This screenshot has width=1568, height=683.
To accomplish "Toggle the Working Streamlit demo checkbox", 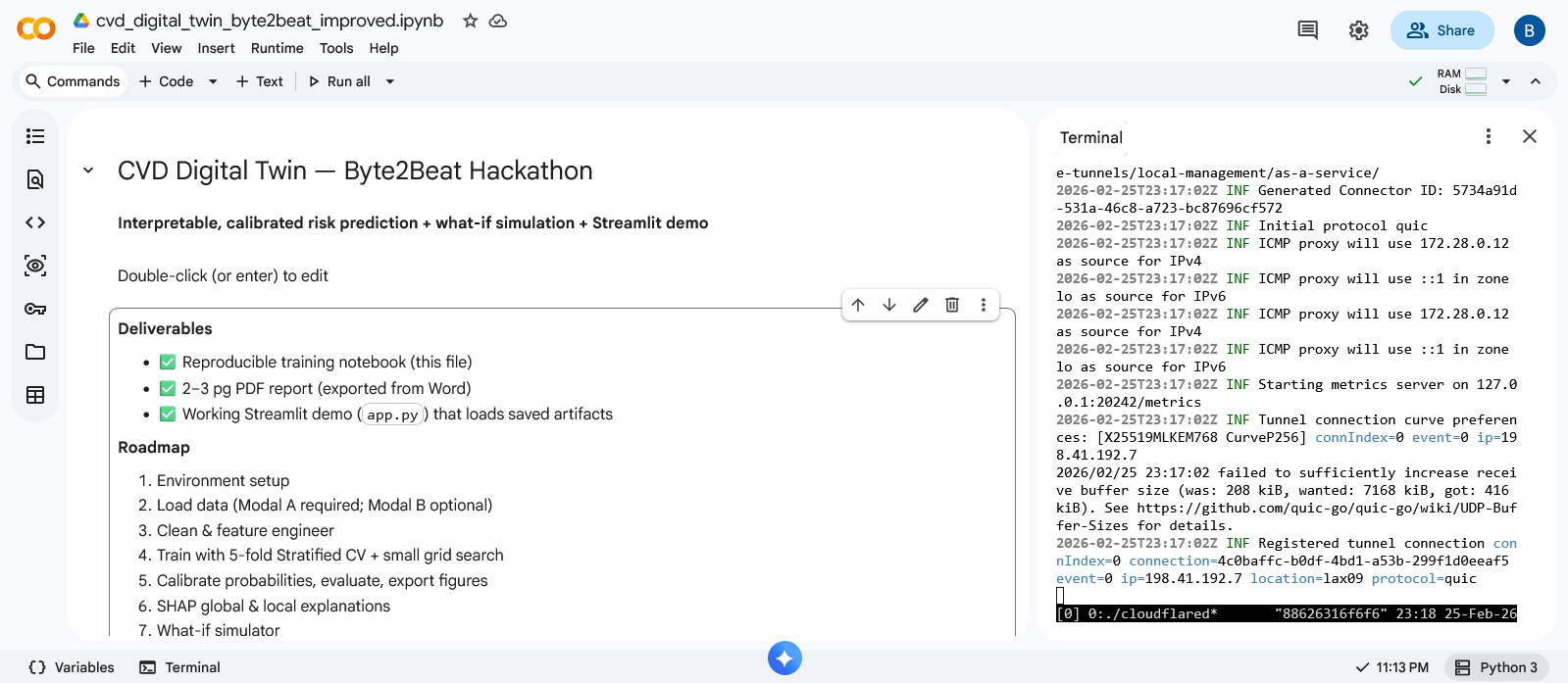I will [x=168, y=414].
